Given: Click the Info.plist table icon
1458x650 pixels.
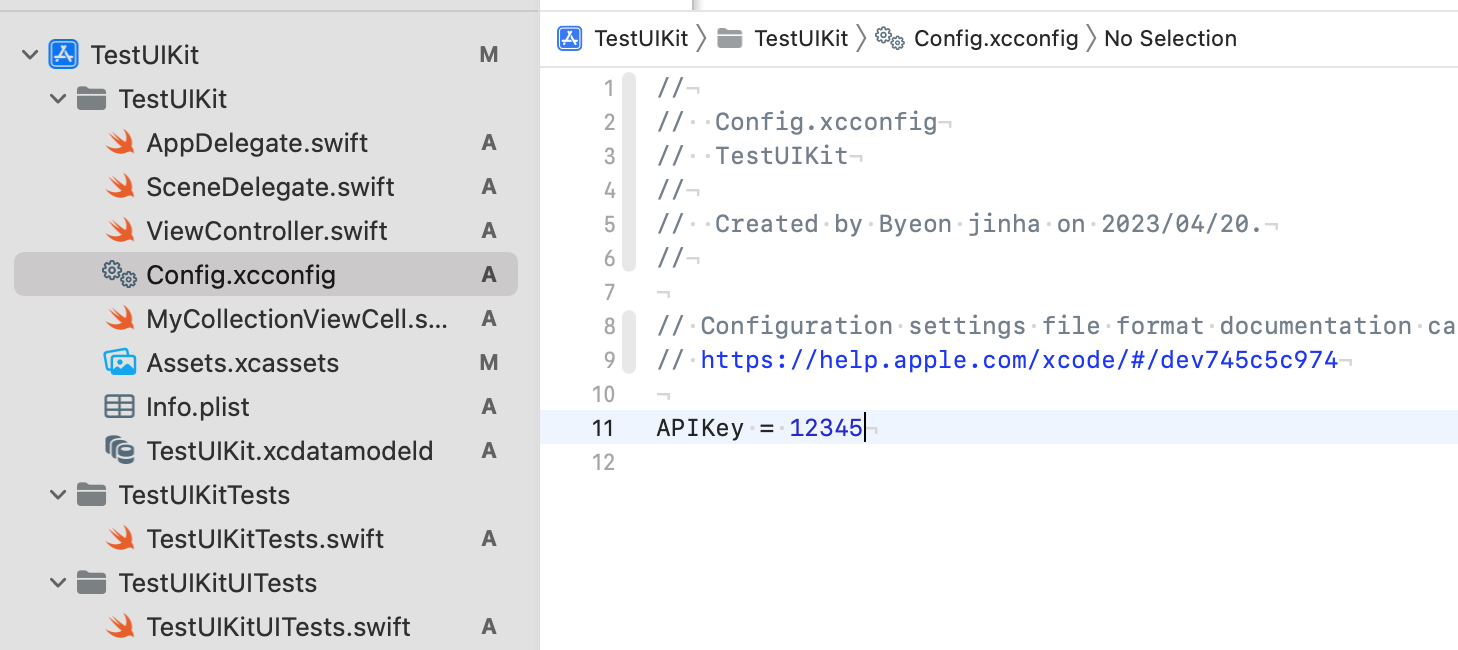Looking at the screenshot, I should click(x=120, y=407).
